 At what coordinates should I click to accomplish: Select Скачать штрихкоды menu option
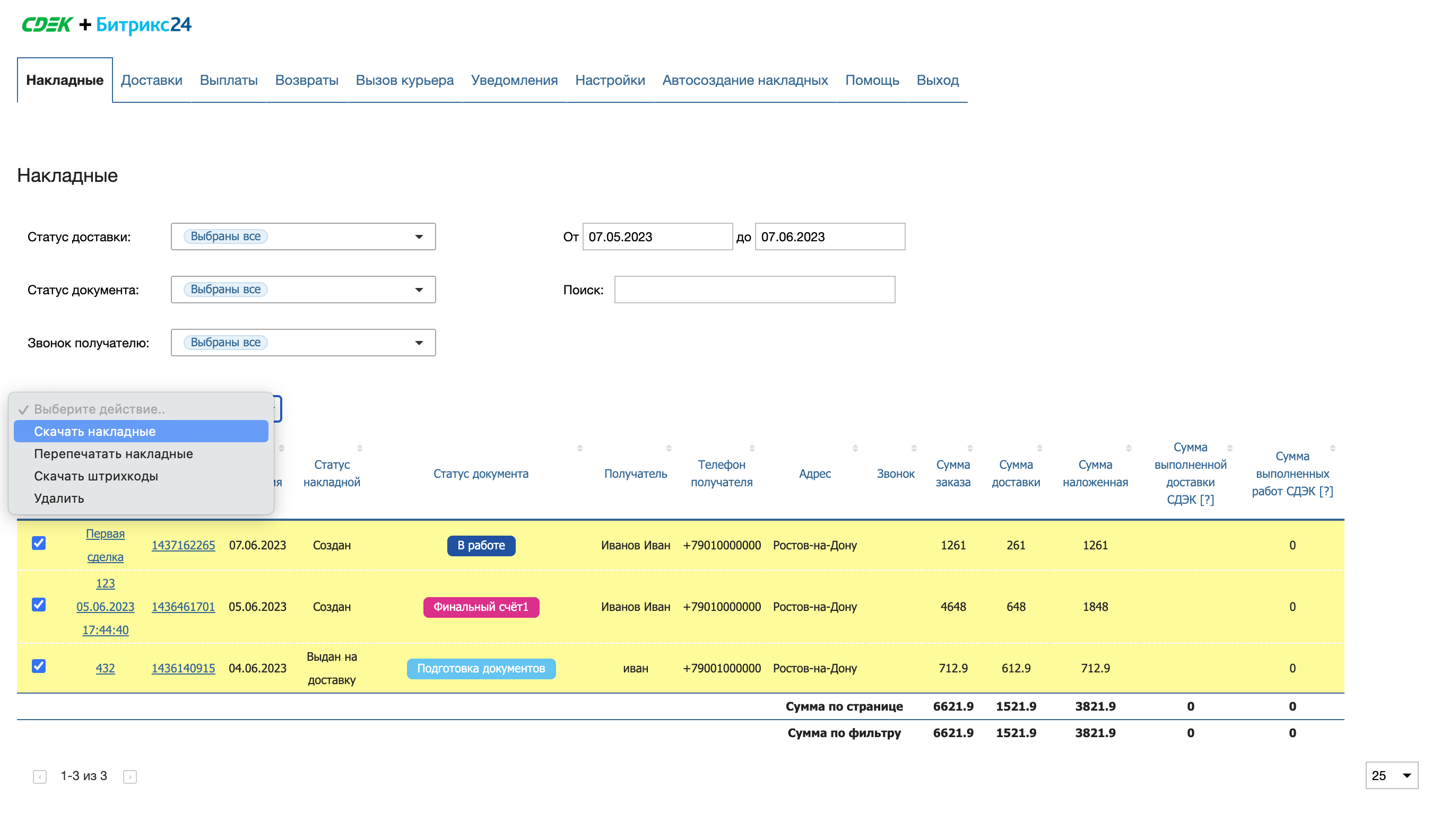(x=96, y=476)
